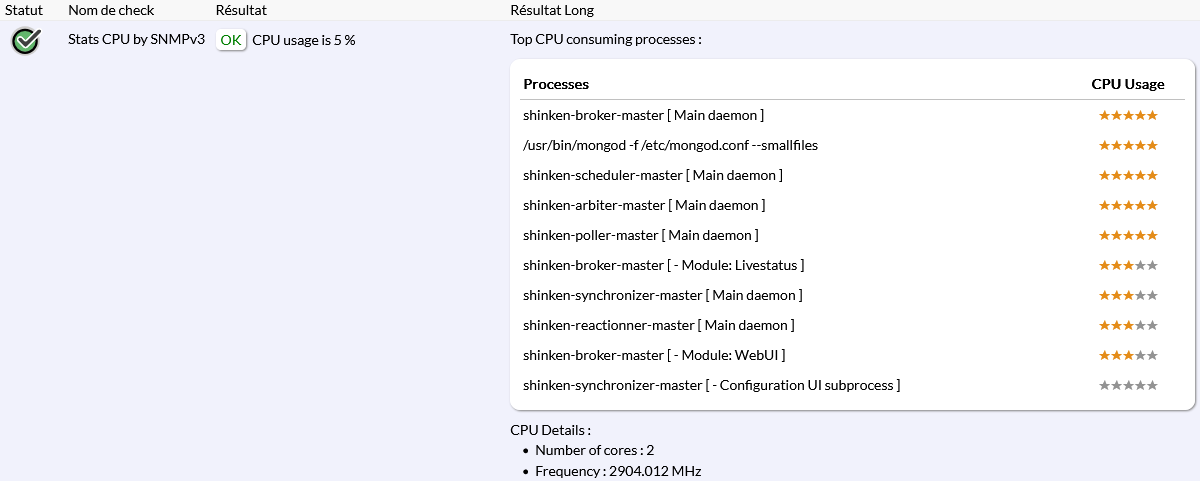Click the star rating for shinken-poller-master
This screenshot has height=481, width=1200.
[1128, 235]
